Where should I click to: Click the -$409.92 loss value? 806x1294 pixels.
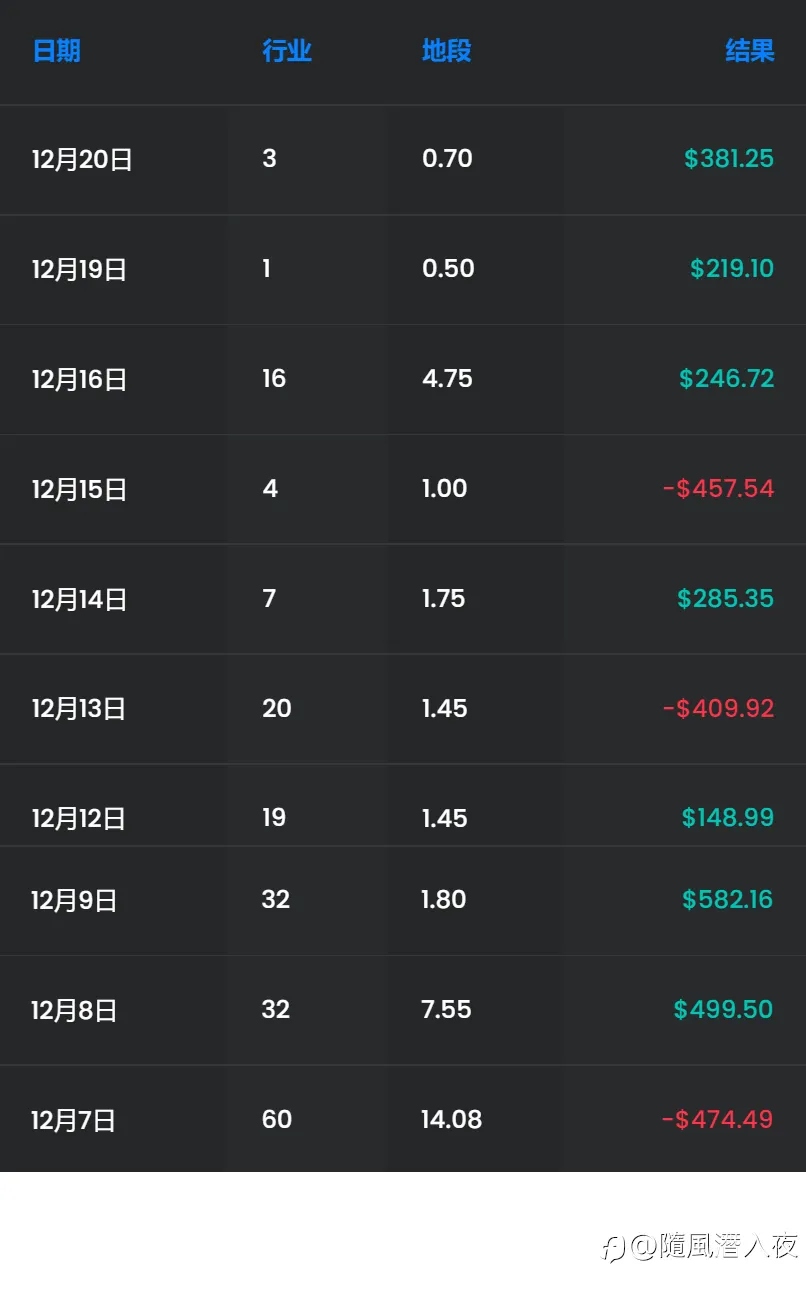click(718, 708)
